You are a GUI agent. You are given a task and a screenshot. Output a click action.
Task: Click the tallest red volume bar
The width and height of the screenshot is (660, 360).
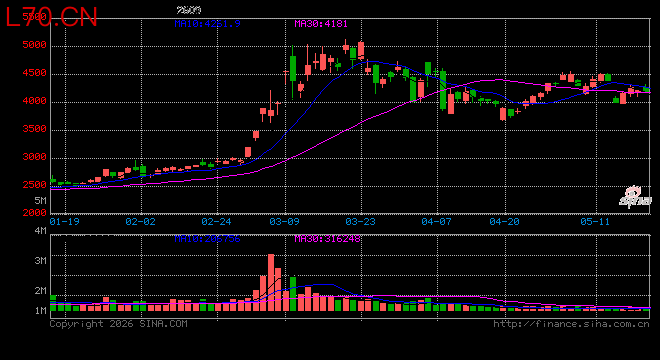(271, 283)
